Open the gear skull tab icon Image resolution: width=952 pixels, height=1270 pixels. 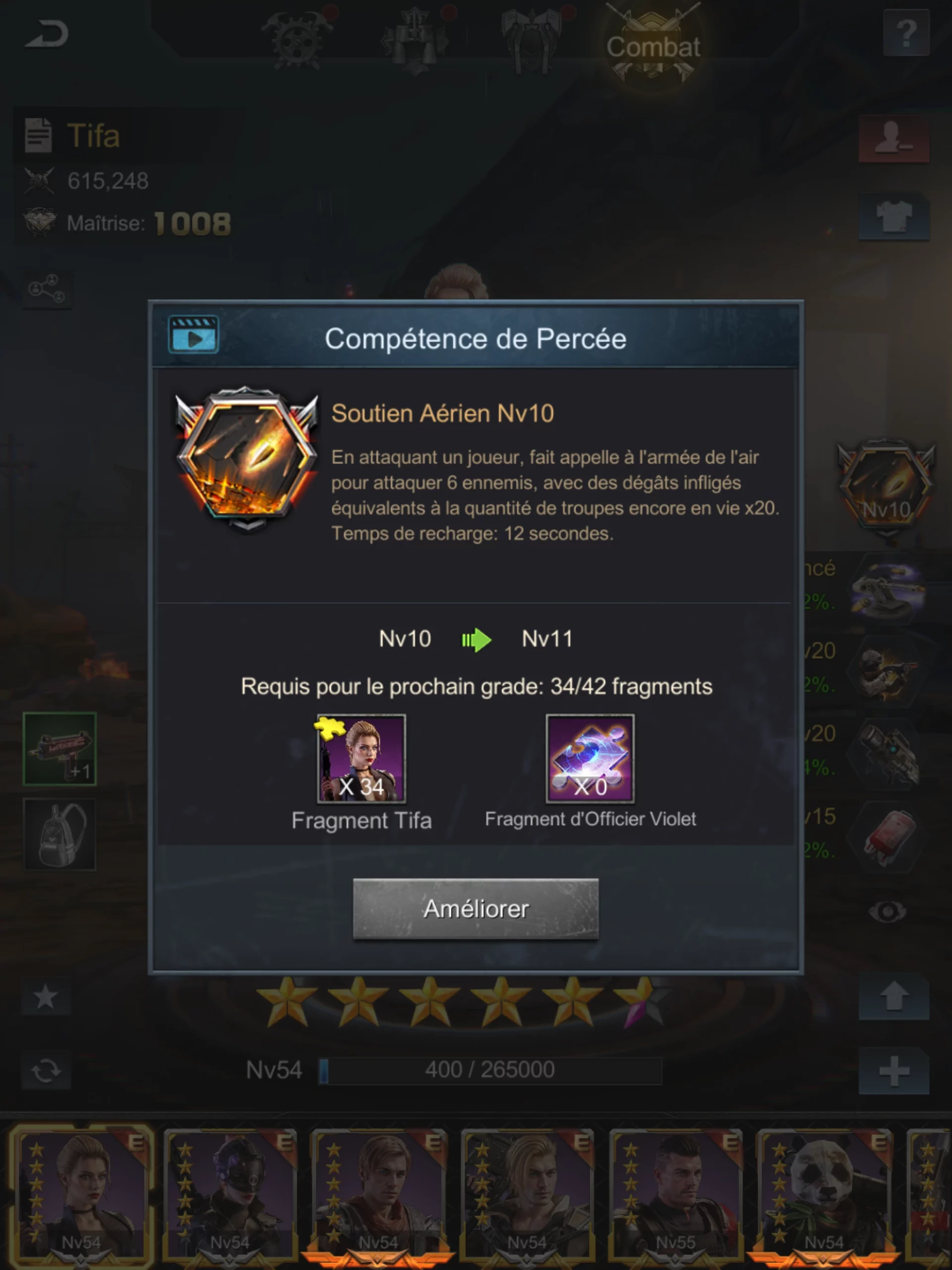tap(296, 38)
